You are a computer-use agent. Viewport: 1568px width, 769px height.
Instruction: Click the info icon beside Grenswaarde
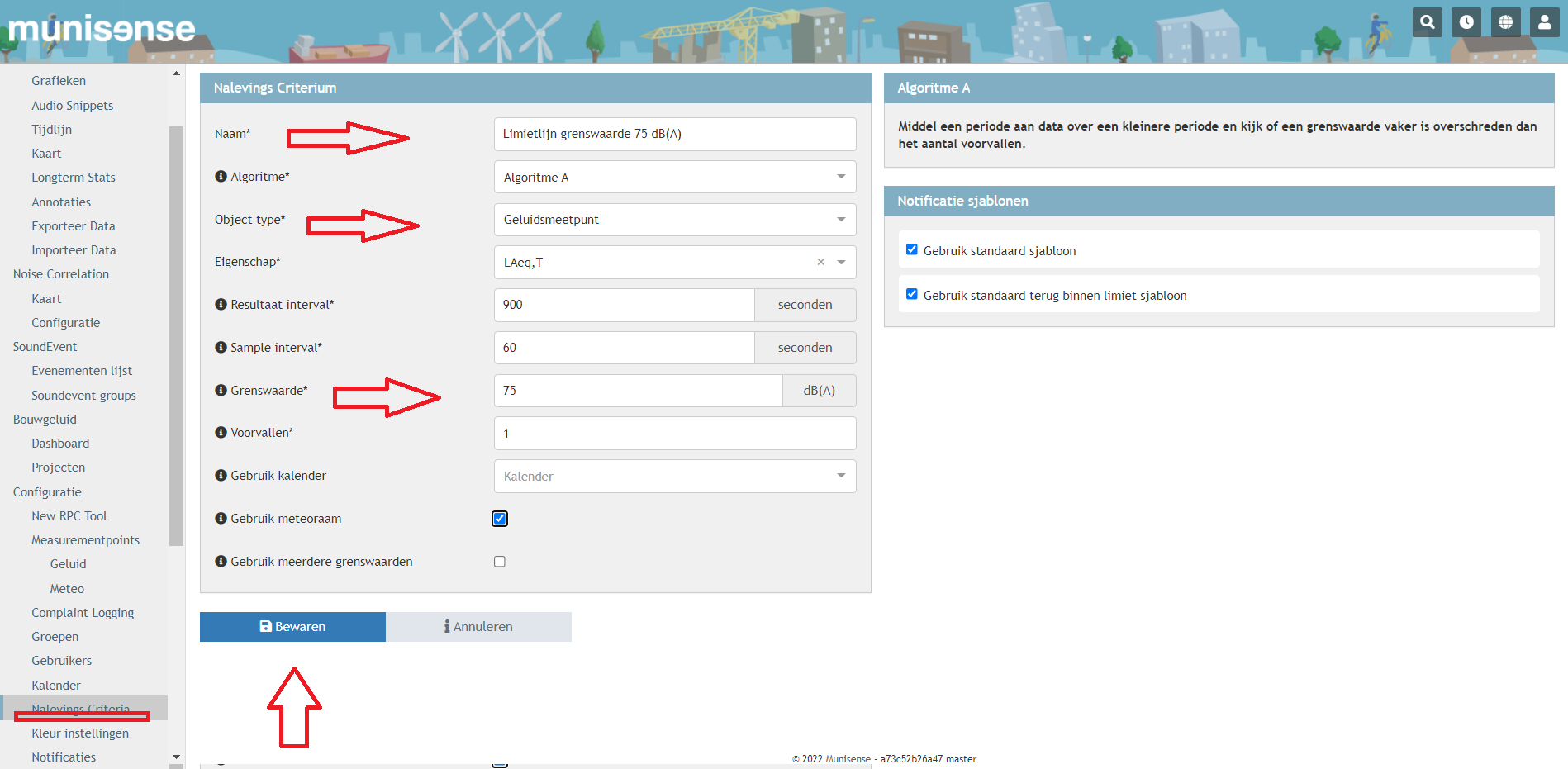pyautogui.click(x=221, y=389)
